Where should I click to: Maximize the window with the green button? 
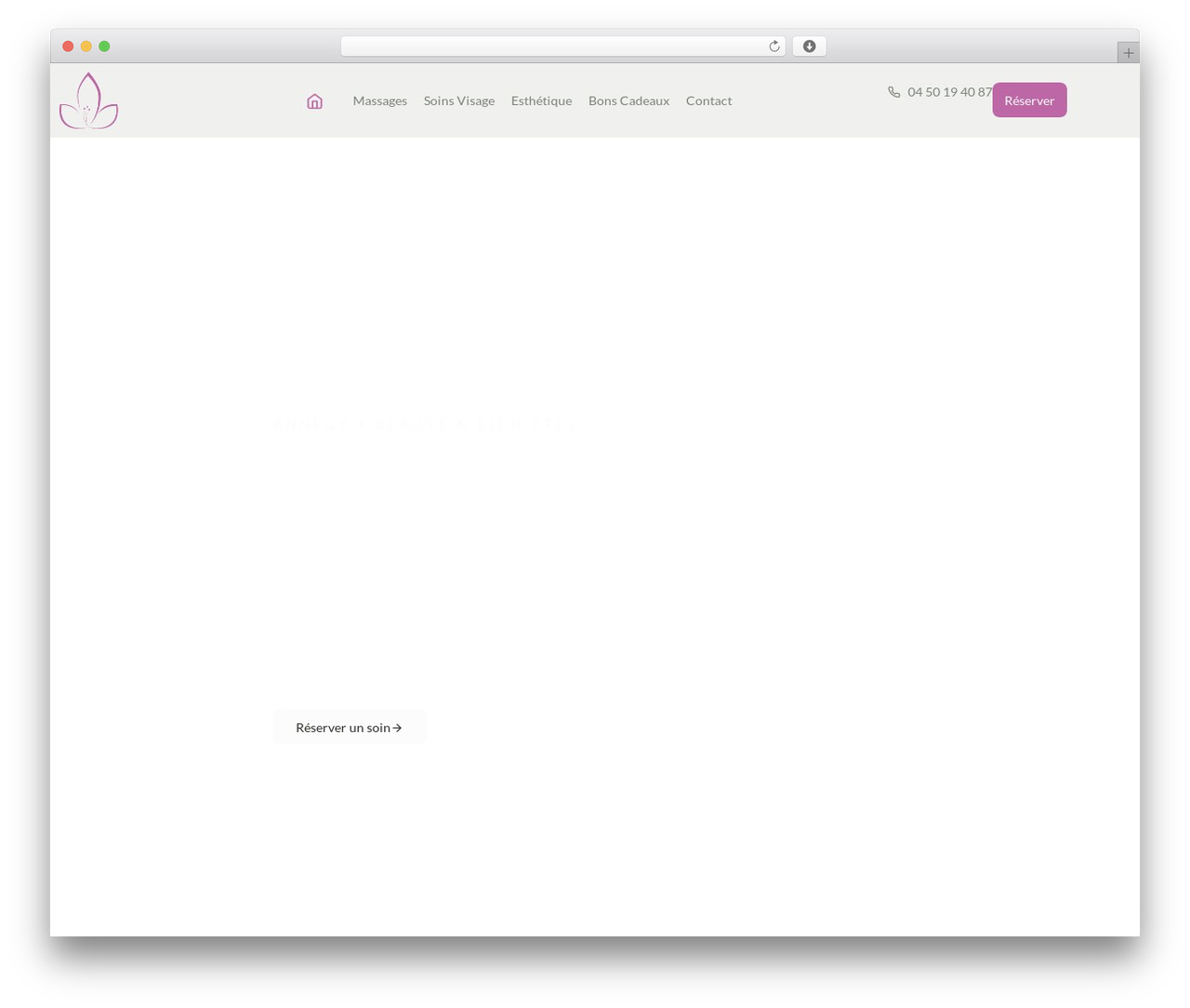tap(104, 46)
